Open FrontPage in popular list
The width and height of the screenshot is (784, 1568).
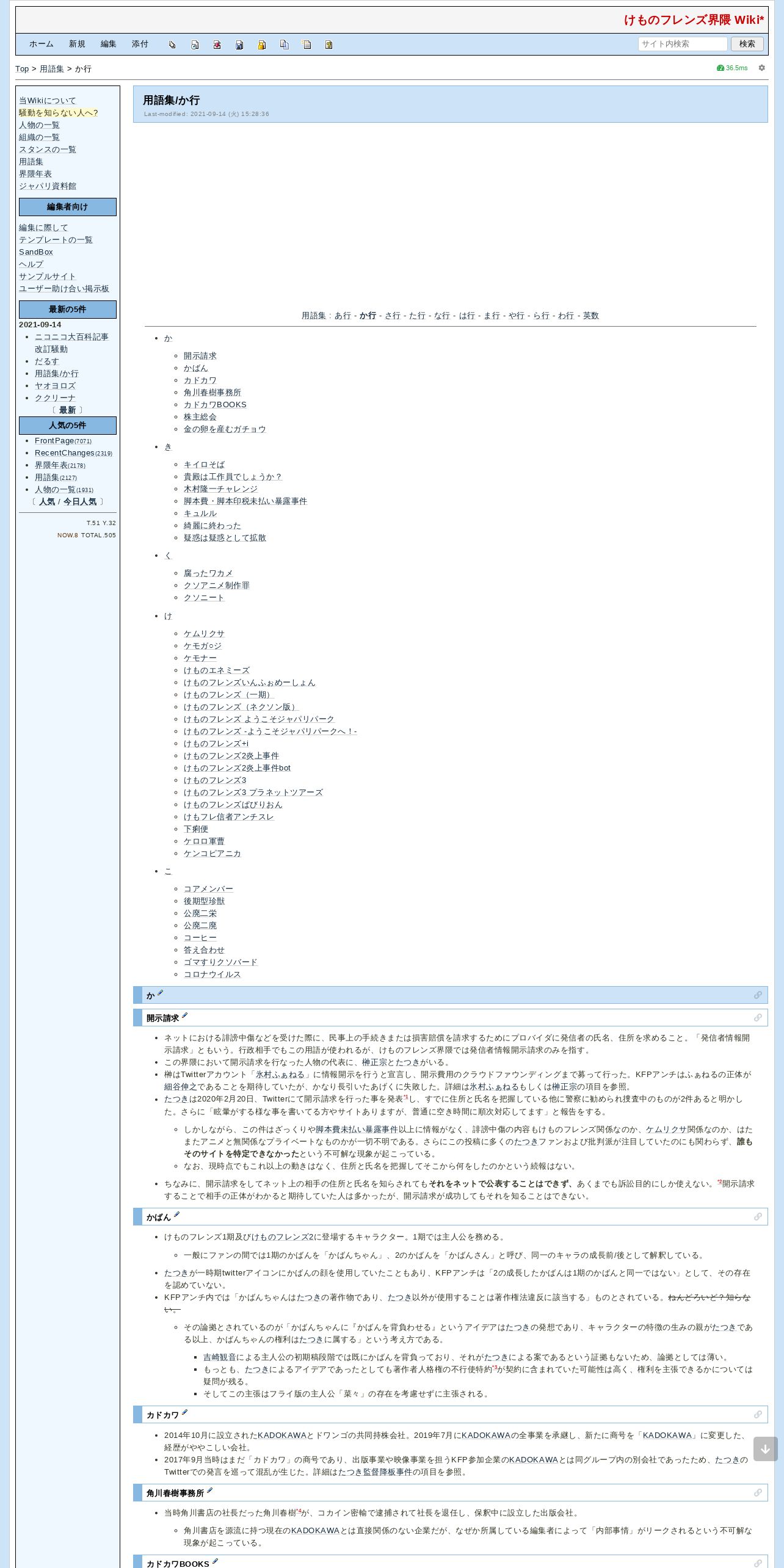(x=54, y=441)
